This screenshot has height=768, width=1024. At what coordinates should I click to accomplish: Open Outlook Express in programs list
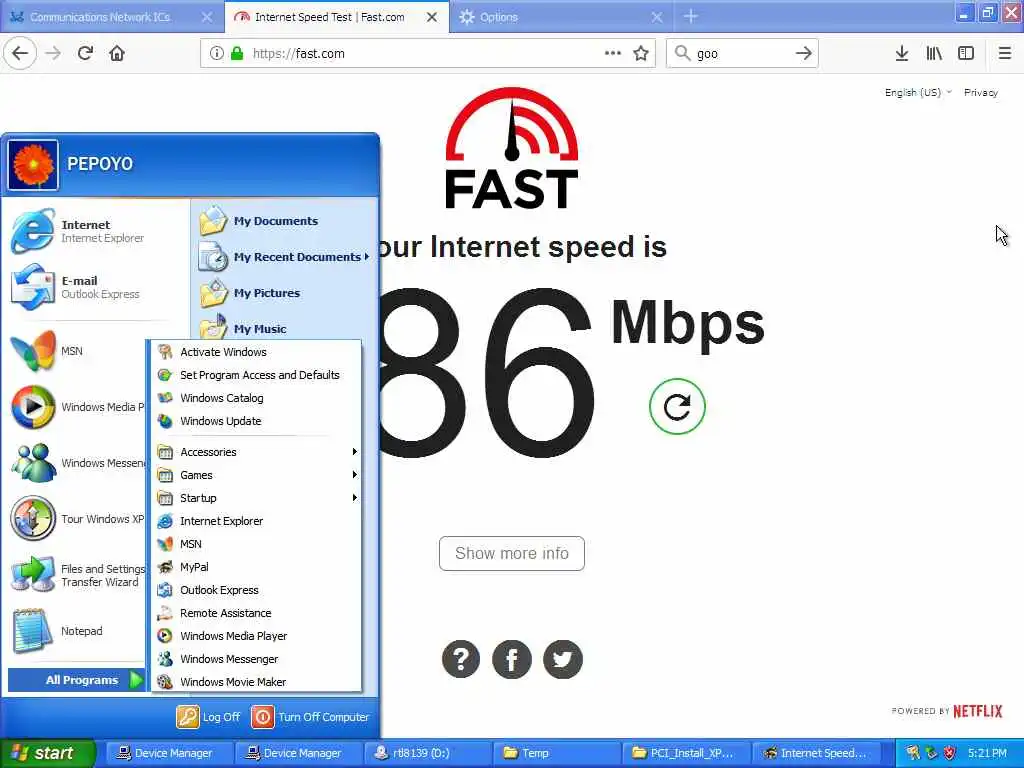257,590
